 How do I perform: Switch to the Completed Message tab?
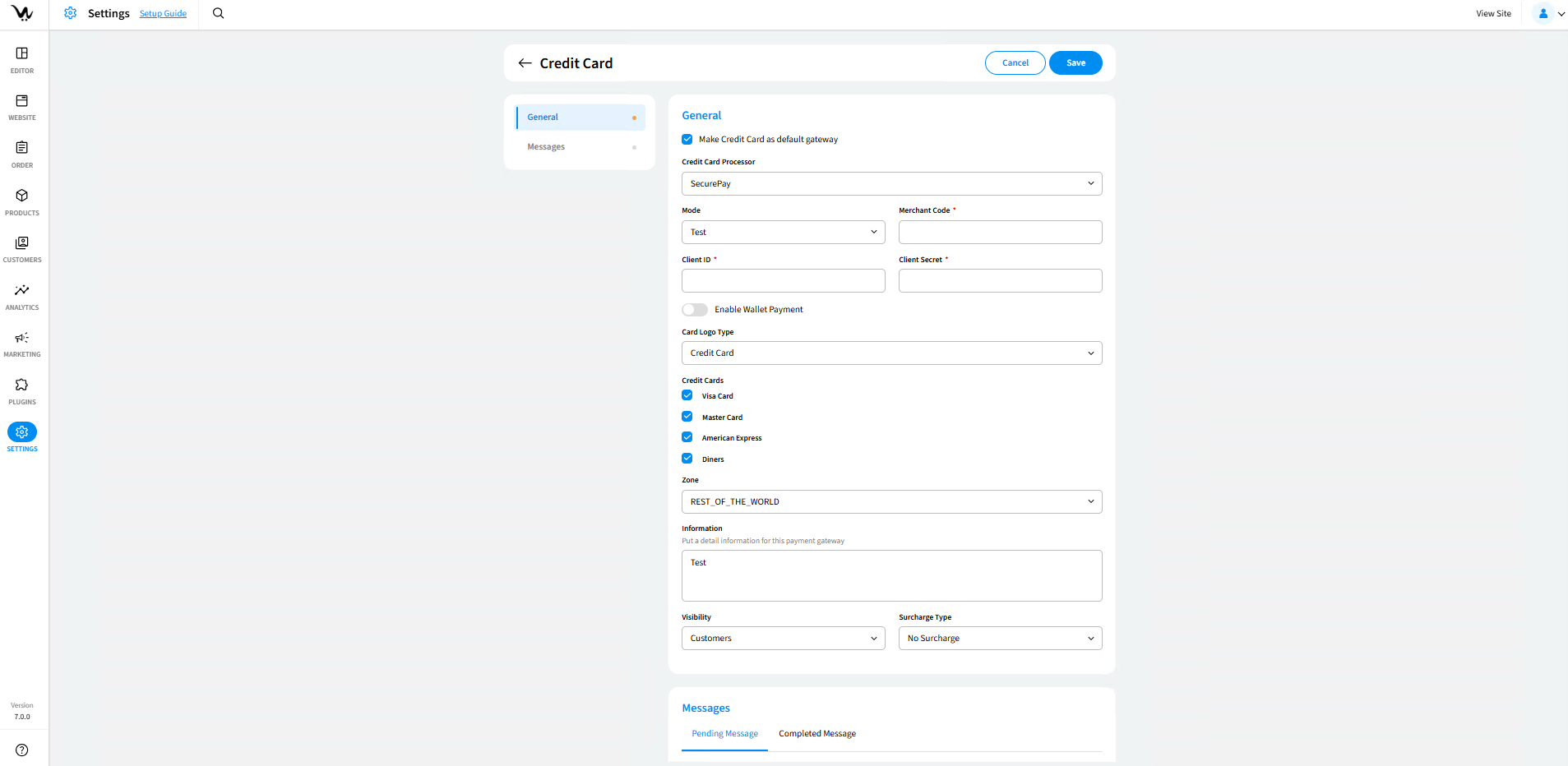click(817, 734)
